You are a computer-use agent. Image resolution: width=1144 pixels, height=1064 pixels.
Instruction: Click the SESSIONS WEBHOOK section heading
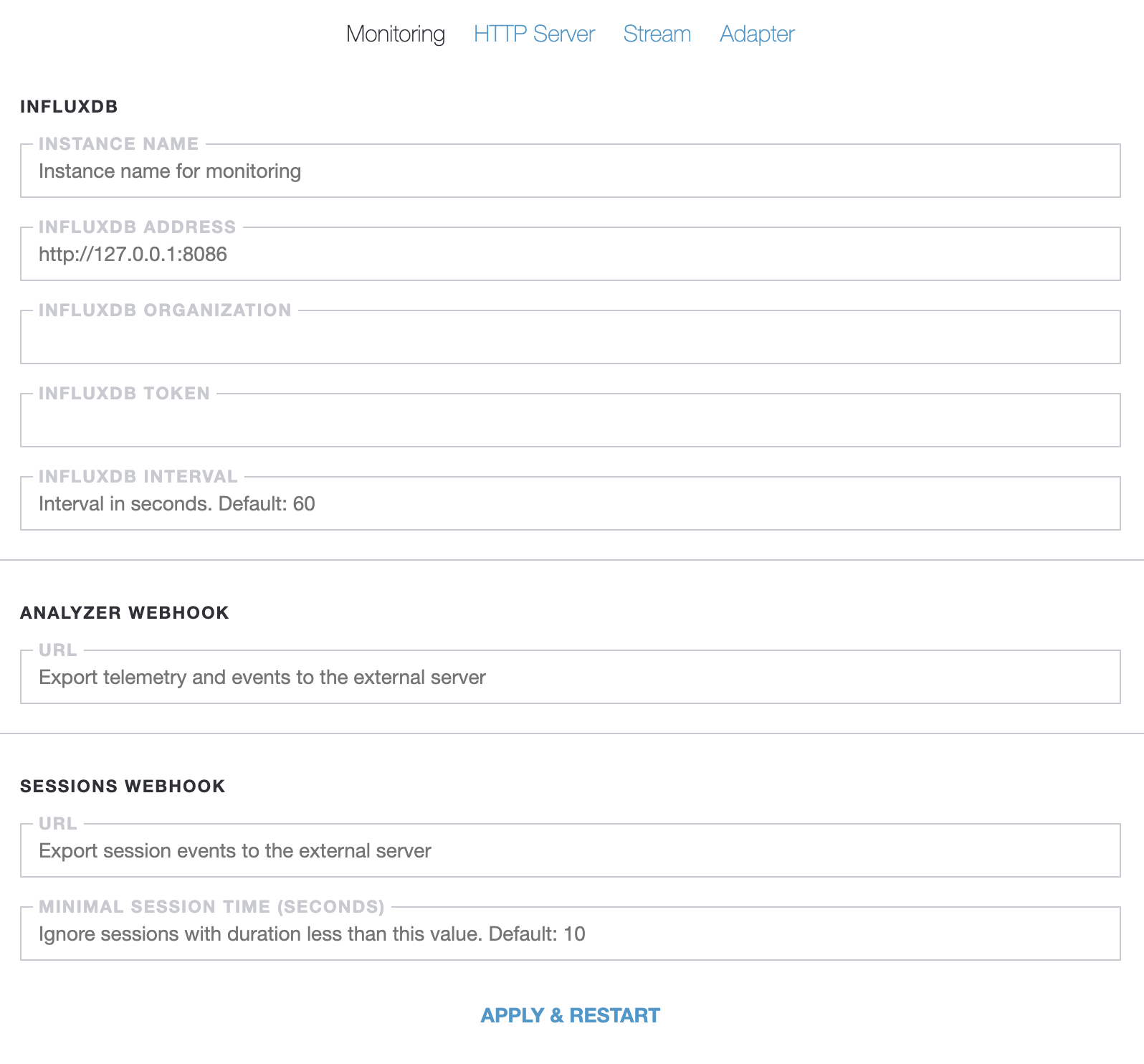tap(123, 787)
